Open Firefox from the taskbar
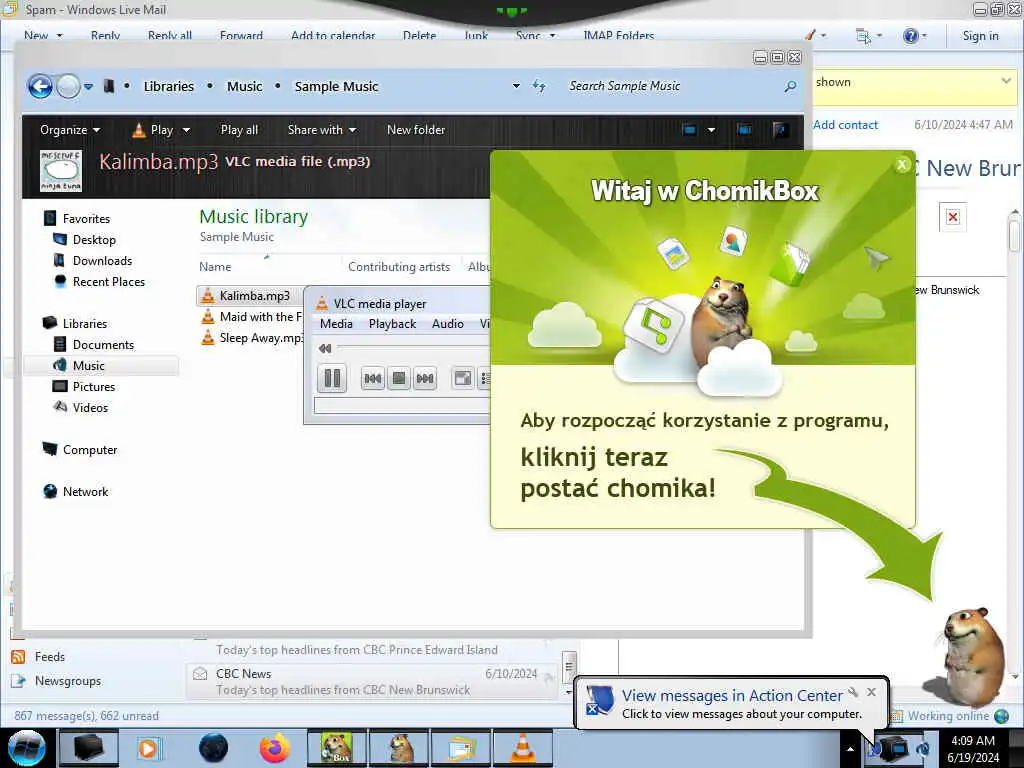The height and width of the screenshot is (768, 1024). coord(274,748)
